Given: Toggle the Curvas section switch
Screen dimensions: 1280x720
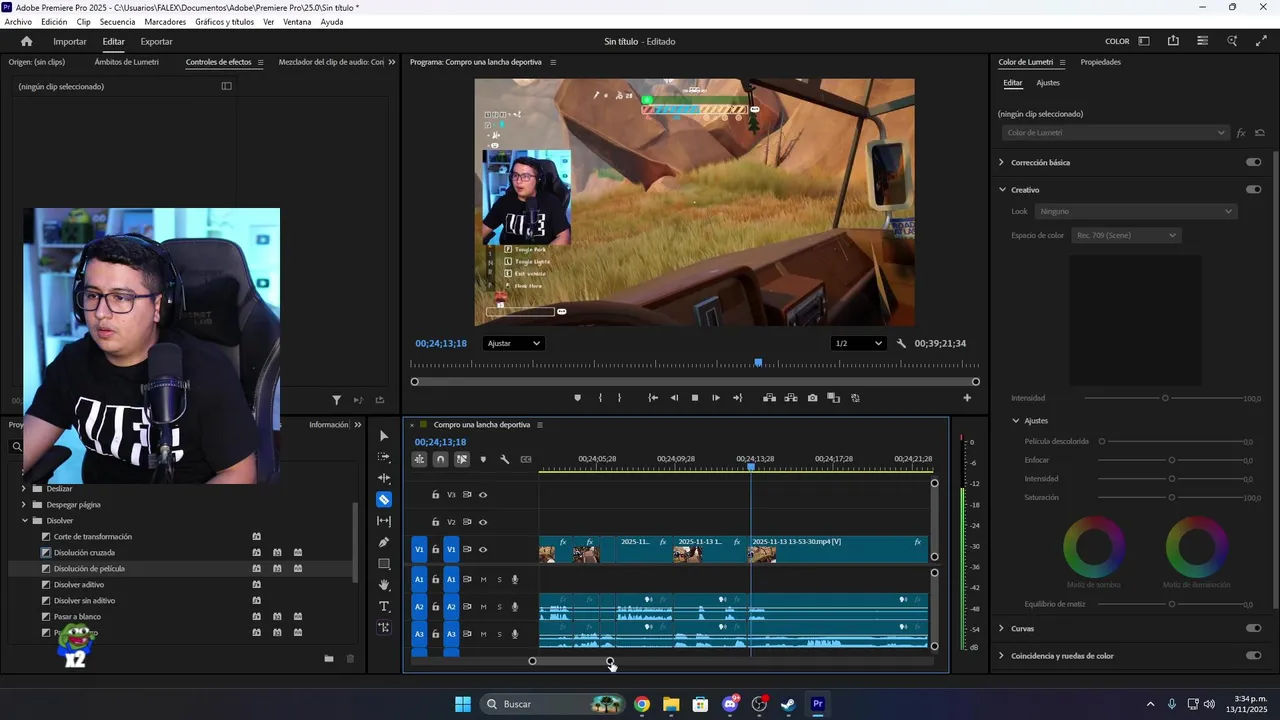Looking at the screenshot, I should [1253, 629].
